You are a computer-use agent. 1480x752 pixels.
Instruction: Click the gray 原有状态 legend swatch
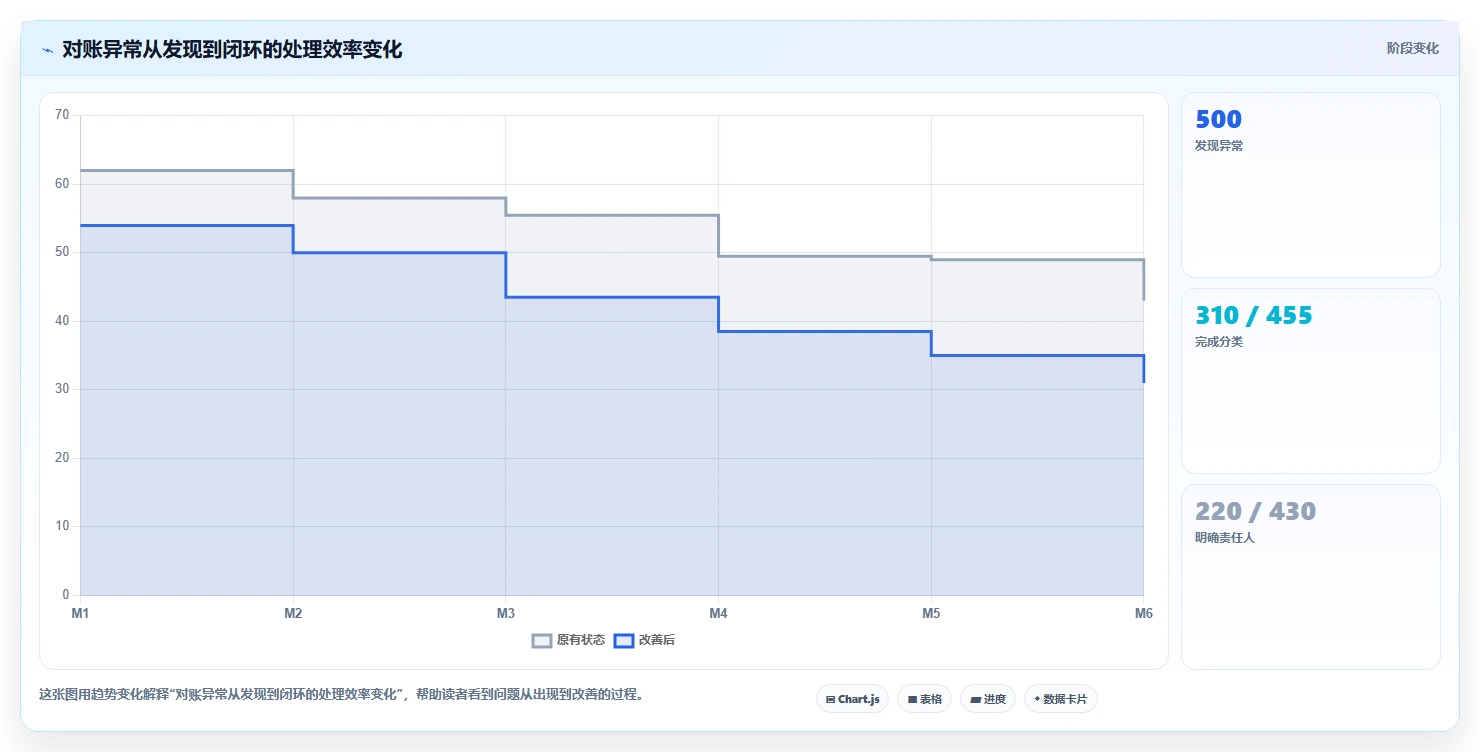tap(542, 640)
